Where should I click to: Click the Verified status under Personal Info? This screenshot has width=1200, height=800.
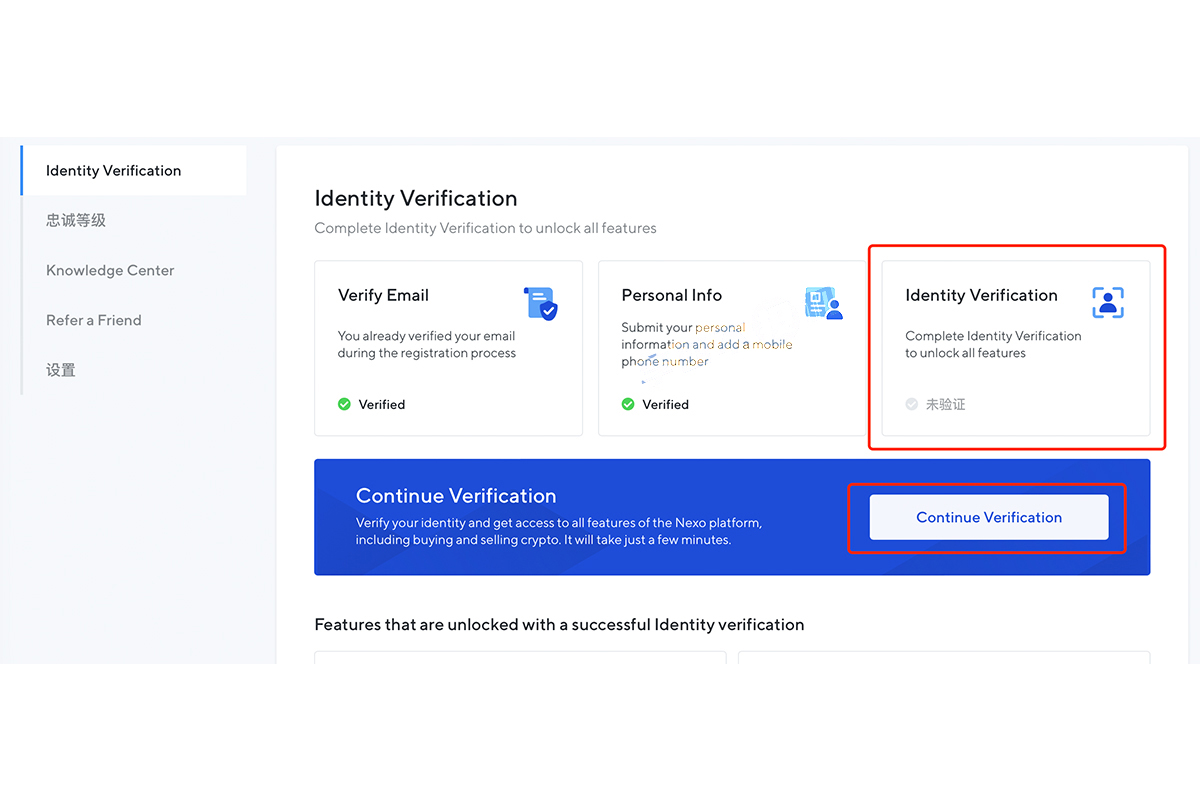coord(666,405)
